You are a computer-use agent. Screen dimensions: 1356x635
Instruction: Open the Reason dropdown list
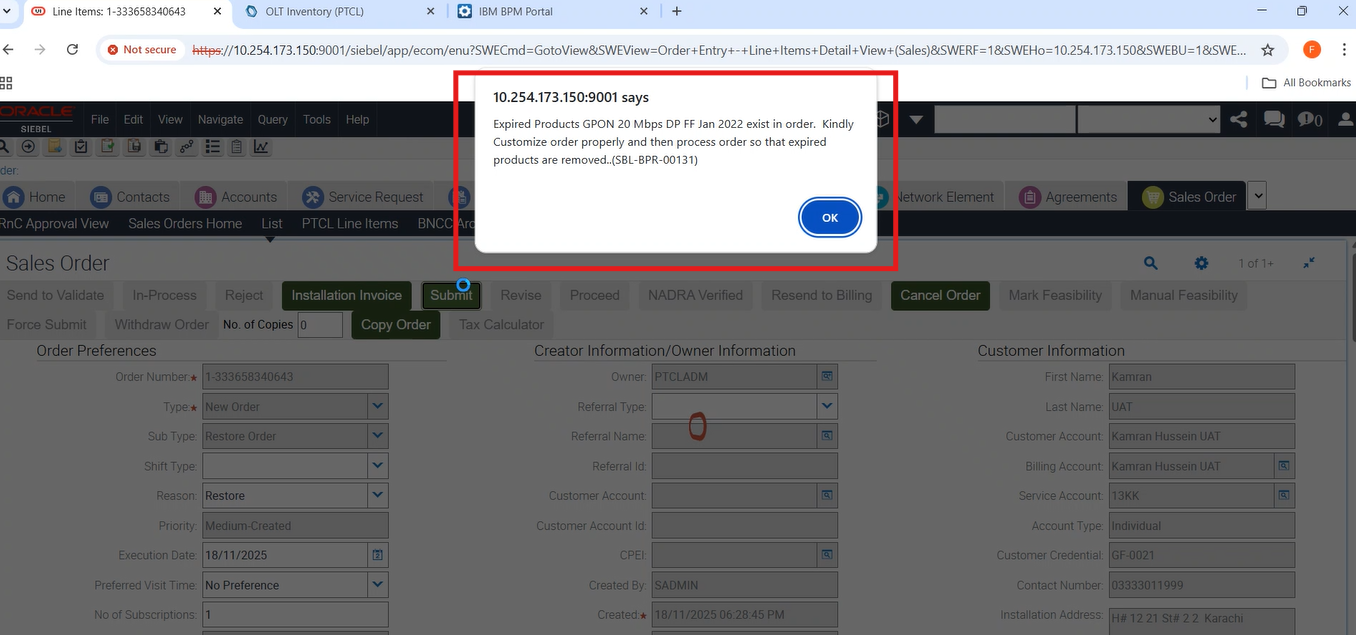pyautogui.click(x=377, y=495)
